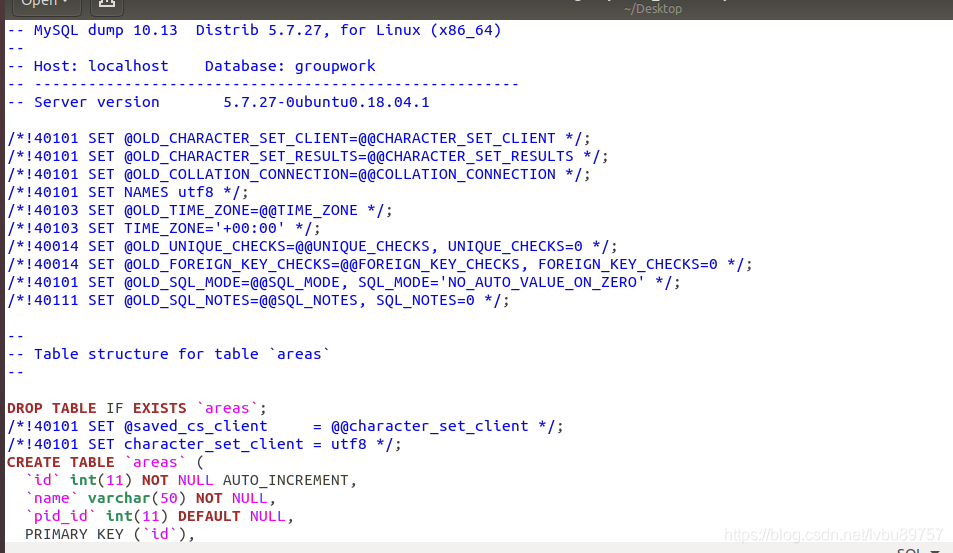This screenshot has width=953, height=553.
Task: Click the SET @OLD_CHARACTER_SET_RESULTS line
Action: (x=308, y=156)
